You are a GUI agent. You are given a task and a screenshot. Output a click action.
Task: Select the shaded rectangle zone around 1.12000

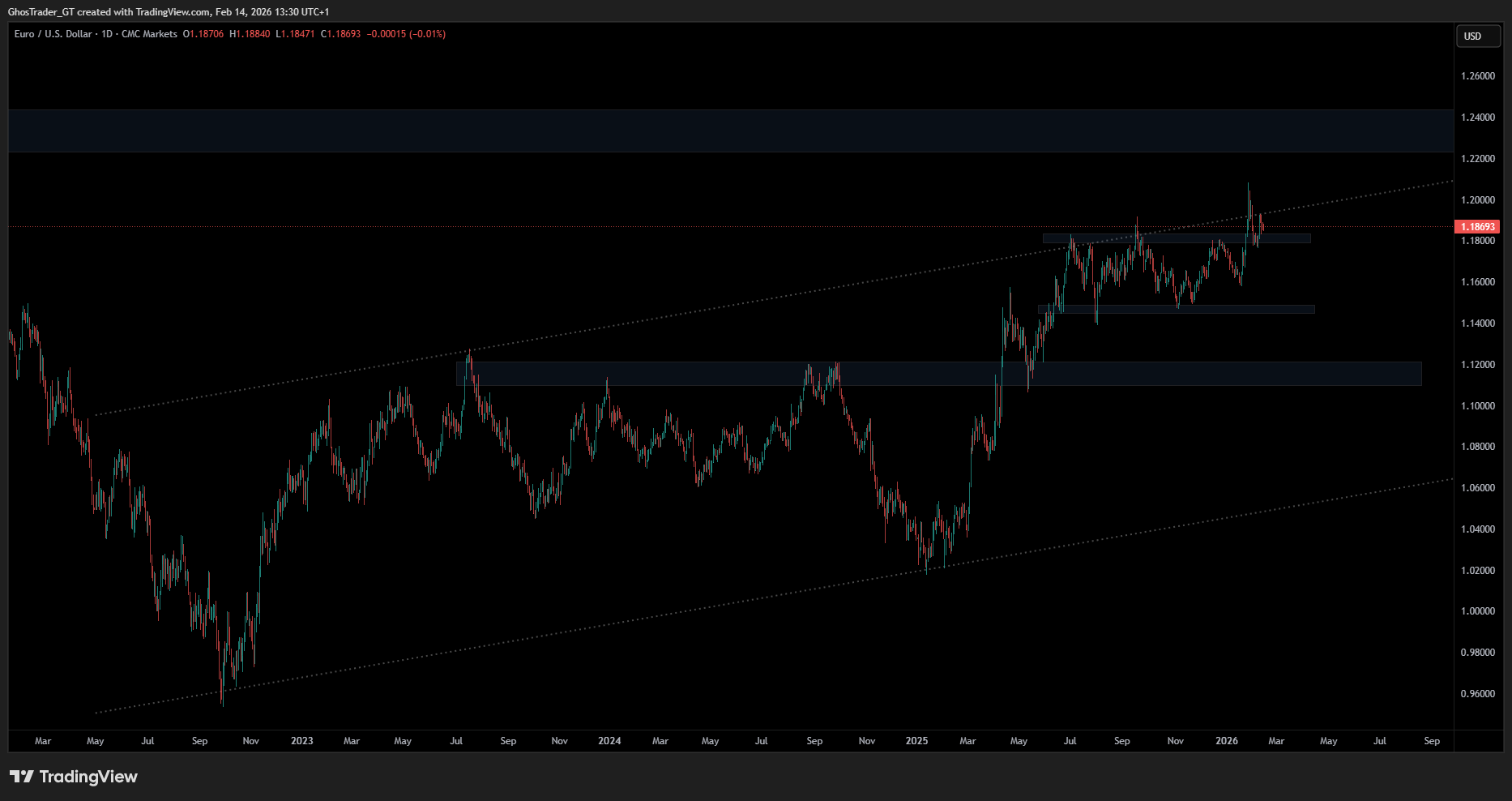[939, 374]
